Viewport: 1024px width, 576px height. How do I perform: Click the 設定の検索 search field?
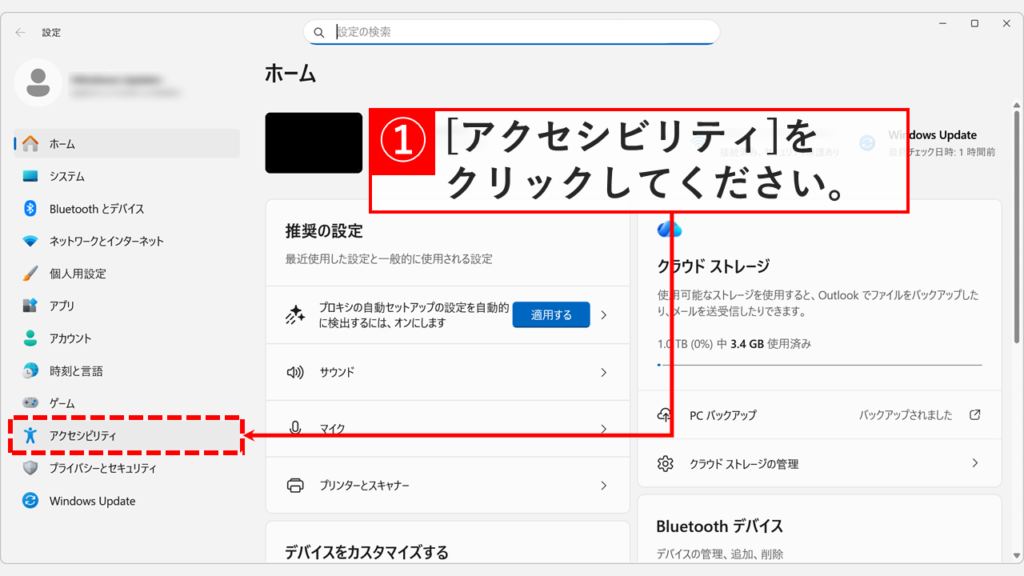[512, 31]
